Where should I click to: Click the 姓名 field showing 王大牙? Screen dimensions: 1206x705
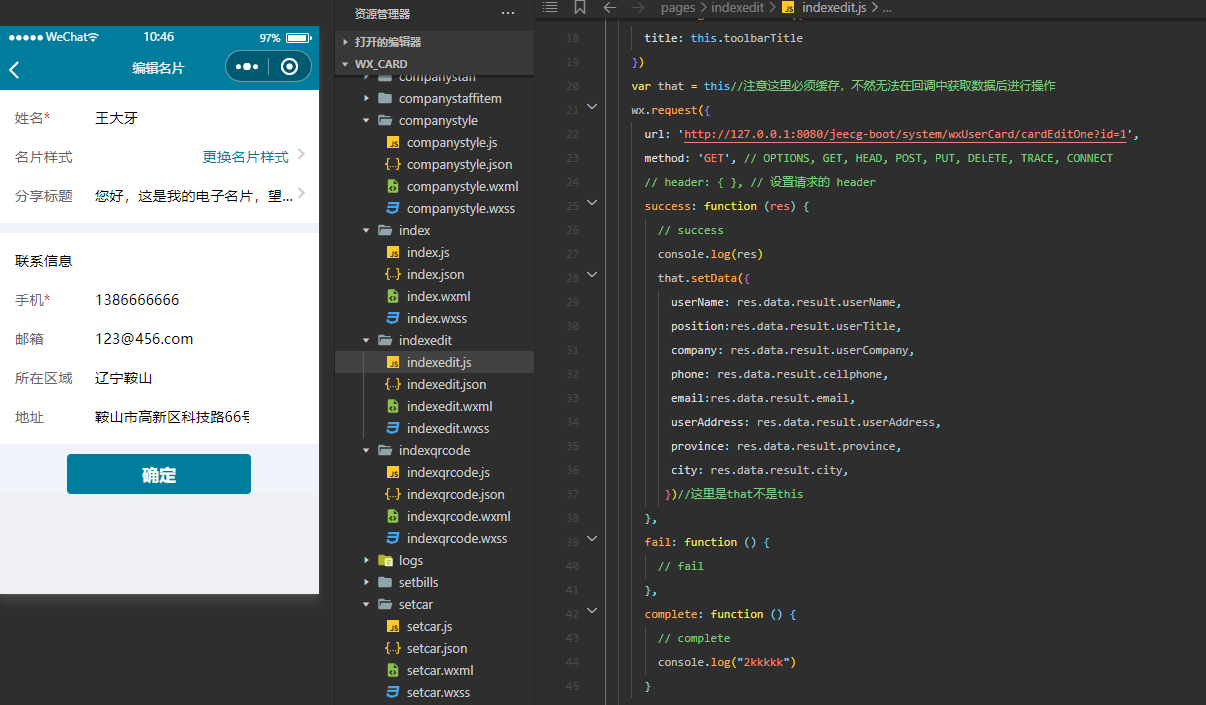(x=116, y=118)
